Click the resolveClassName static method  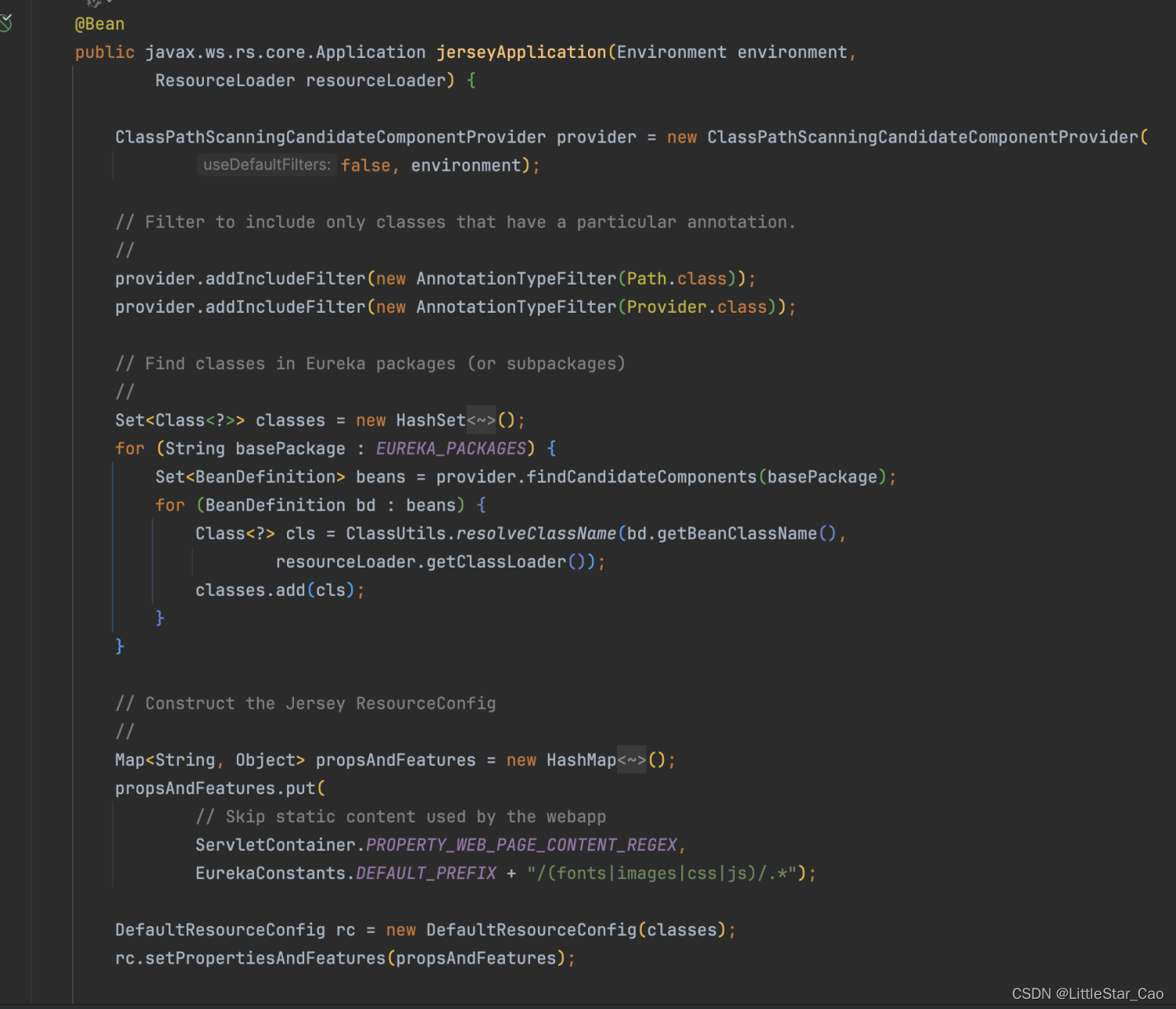tap(536, 534)
